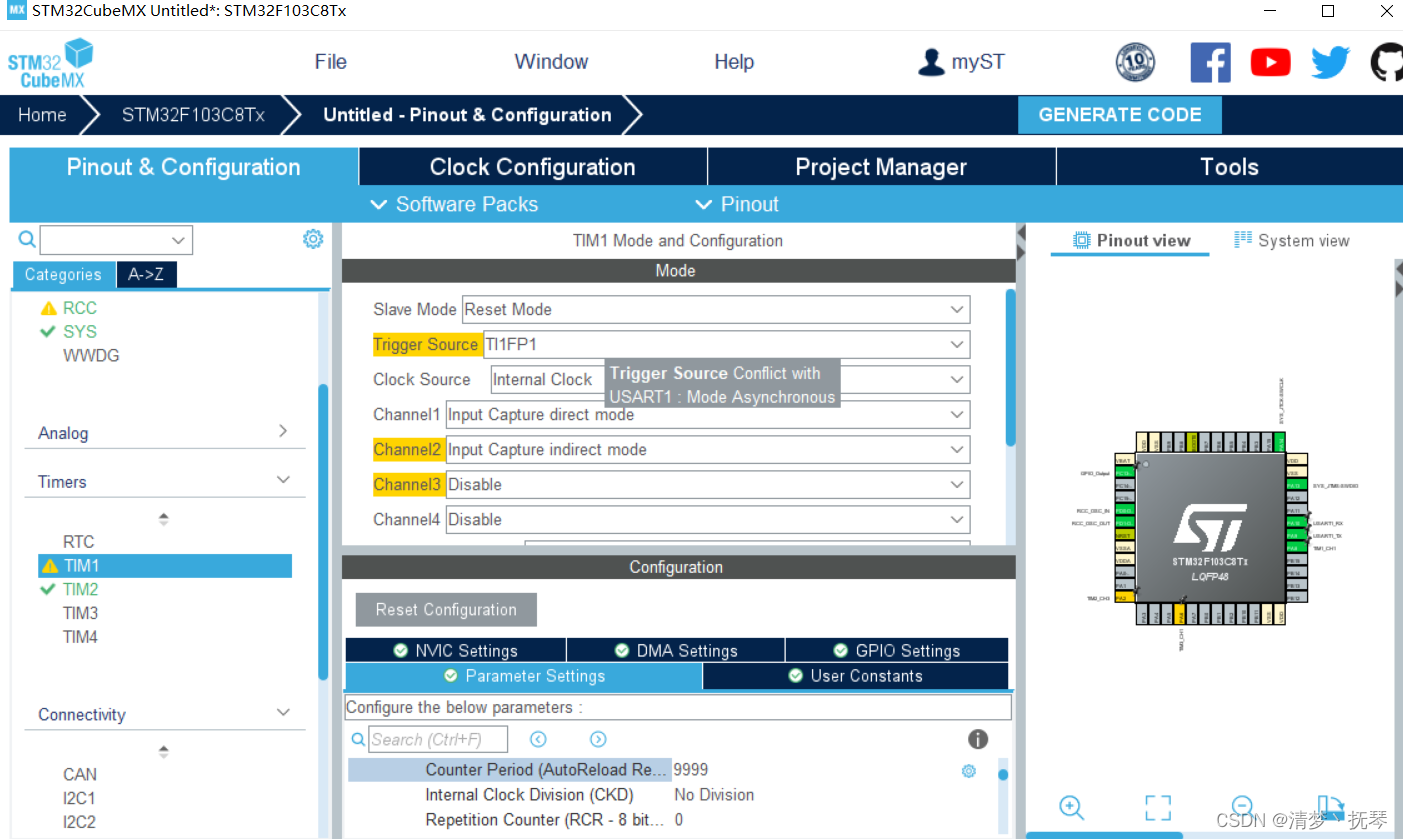
Task: Open the Twitter icon link
Action: point(1331,63)
